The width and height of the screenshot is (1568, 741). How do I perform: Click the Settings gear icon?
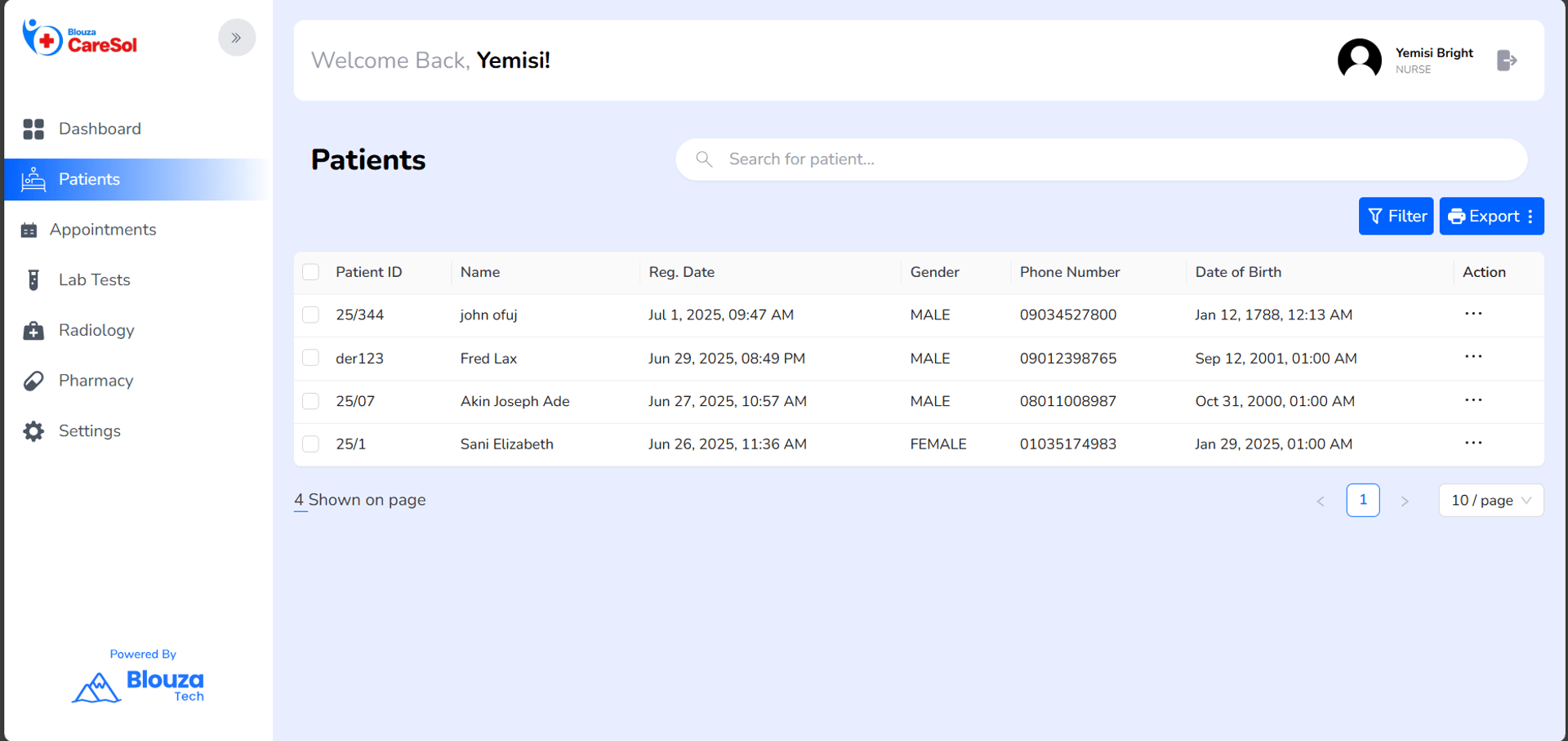click(x=33, y=431)
